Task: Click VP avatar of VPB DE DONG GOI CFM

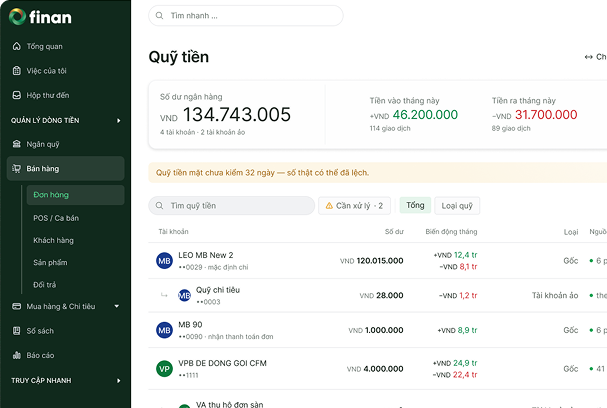Action: point(164,369)
